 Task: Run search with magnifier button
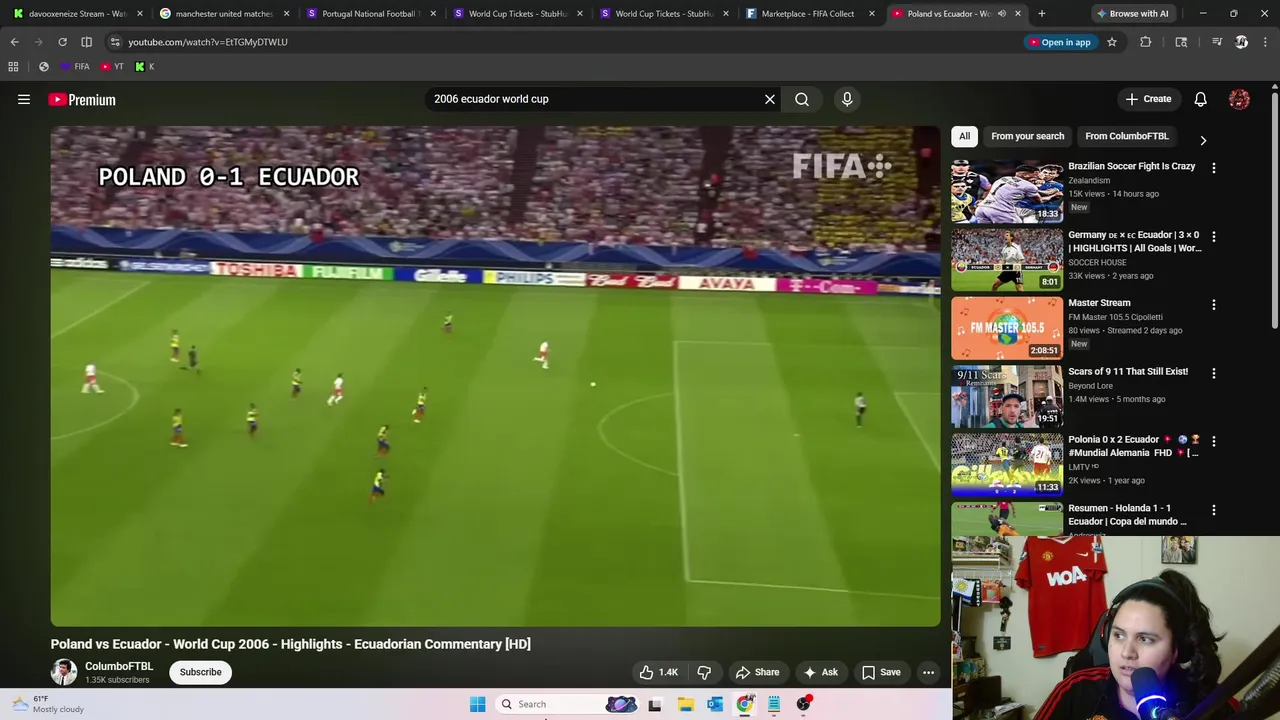[x=802, y=99]
